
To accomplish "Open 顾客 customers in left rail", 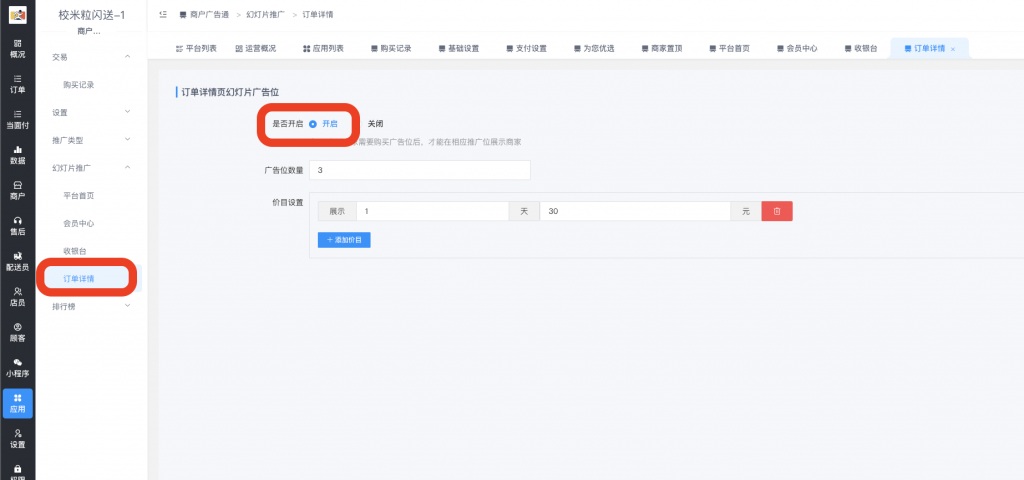I will click(x=18, y=332).
